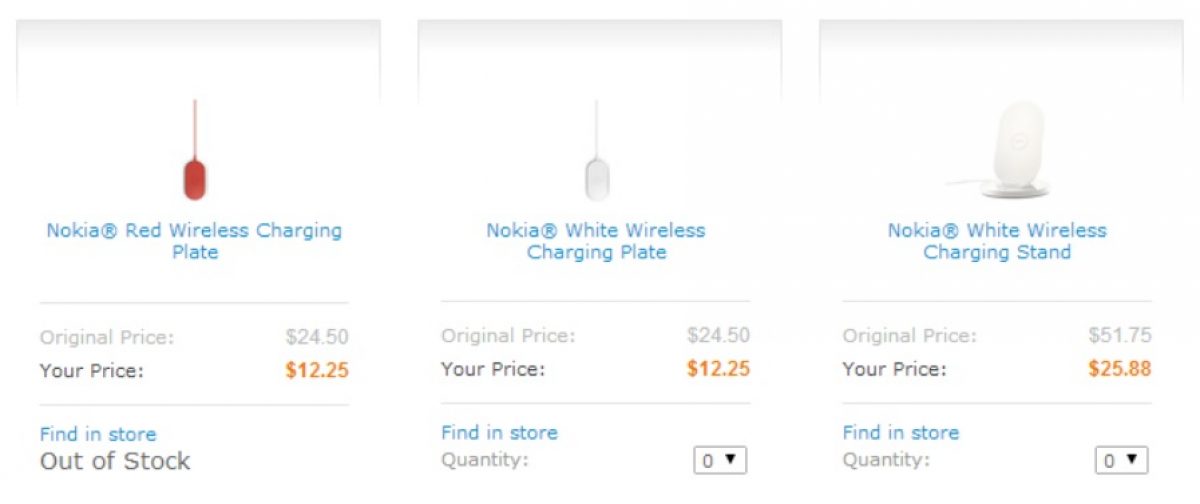Open the Nokia White Wireless Charging Plate link
Viewport: 1200px width, 504px height.
click(596, 241)
